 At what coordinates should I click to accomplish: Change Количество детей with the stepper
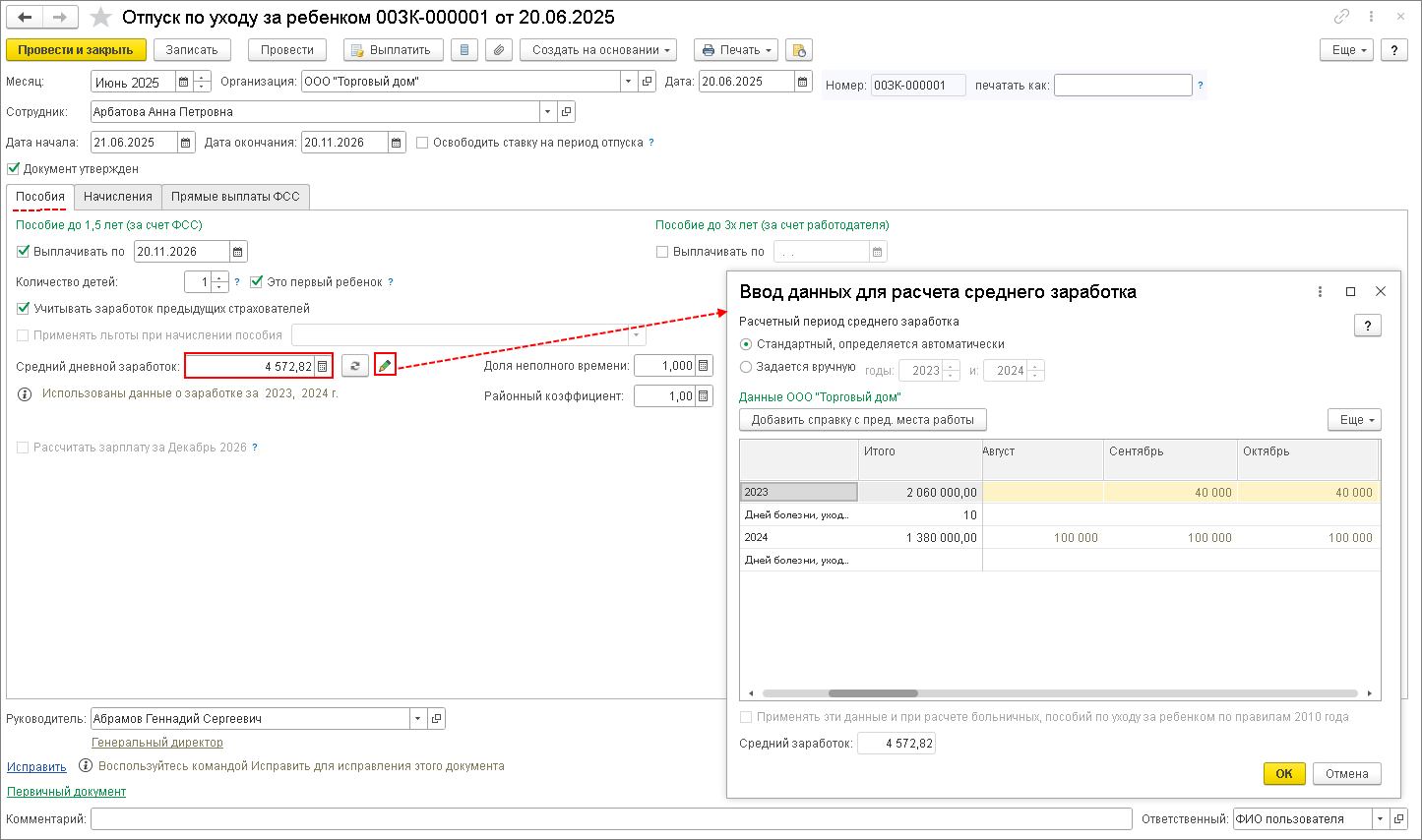pos(219,282)
